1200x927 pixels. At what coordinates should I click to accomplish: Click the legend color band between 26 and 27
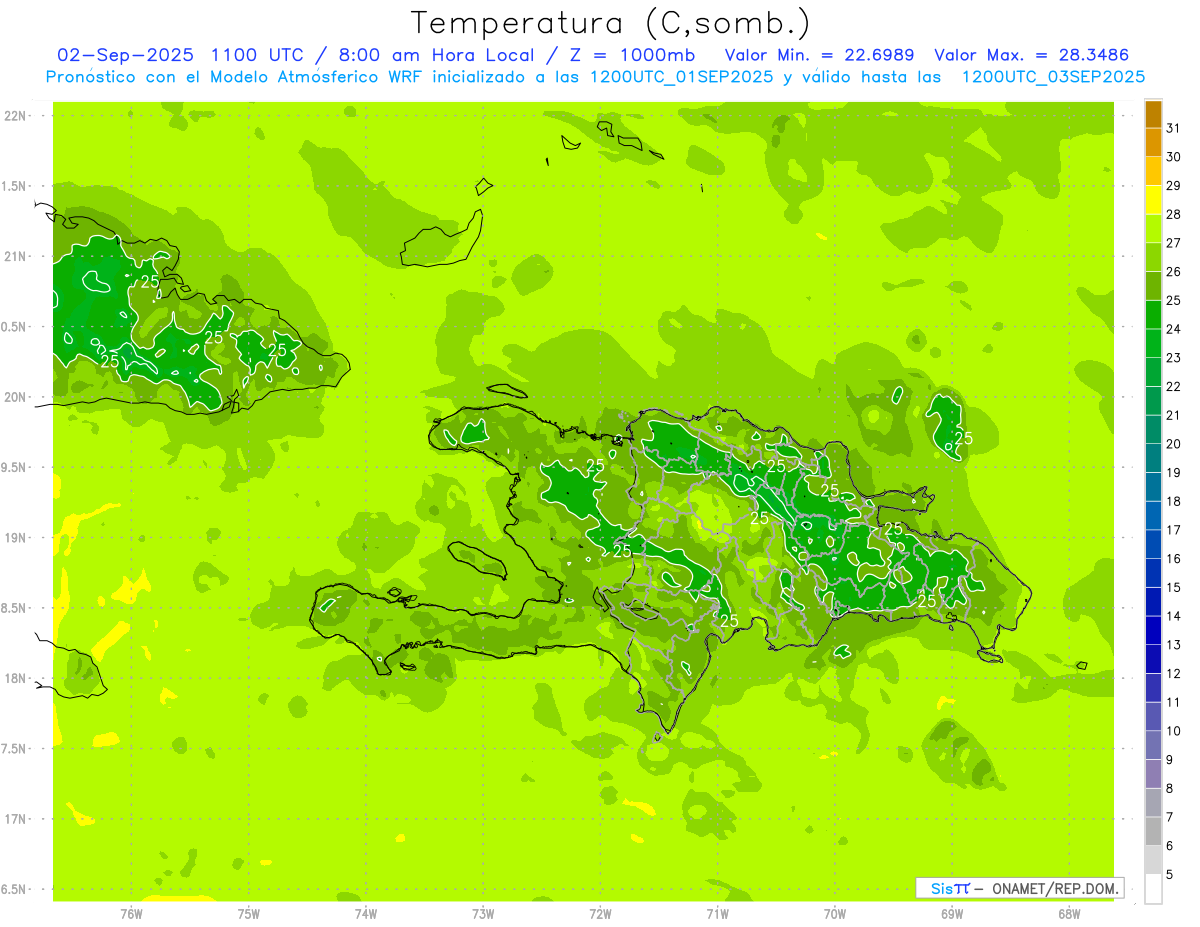coord(1153,258)
